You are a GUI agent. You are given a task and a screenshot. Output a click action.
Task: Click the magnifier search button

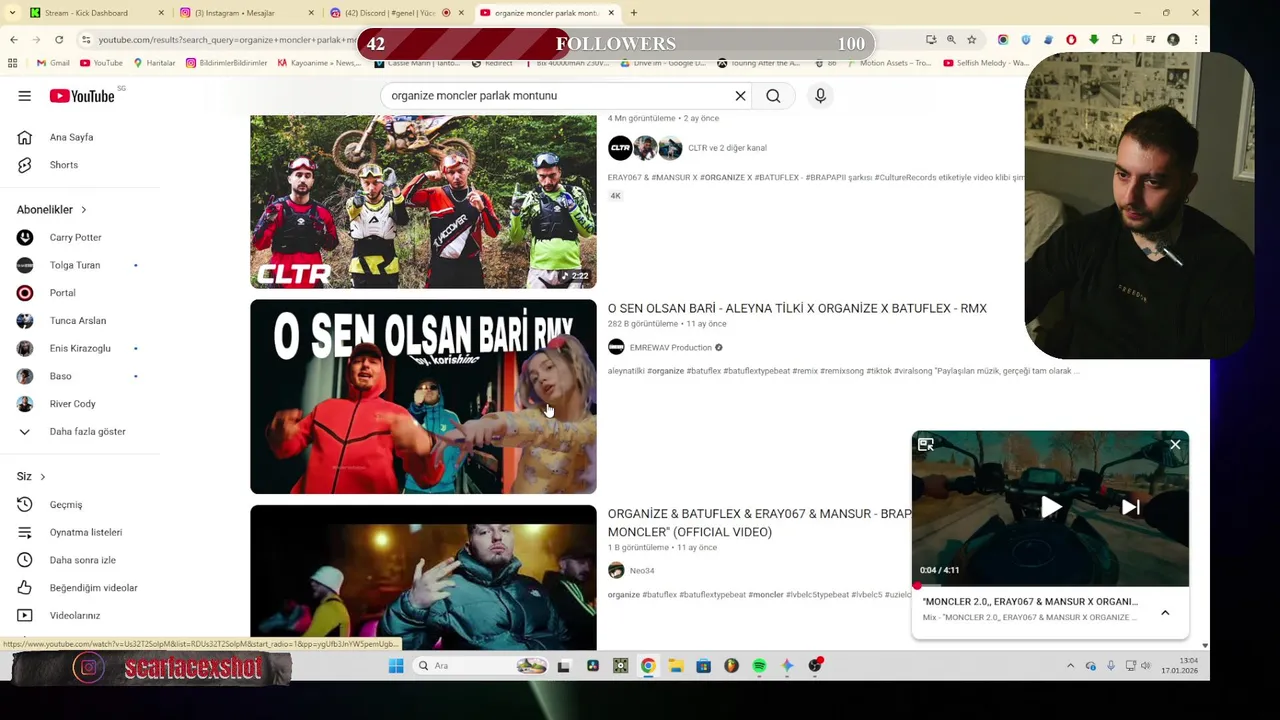pos(773,96)
